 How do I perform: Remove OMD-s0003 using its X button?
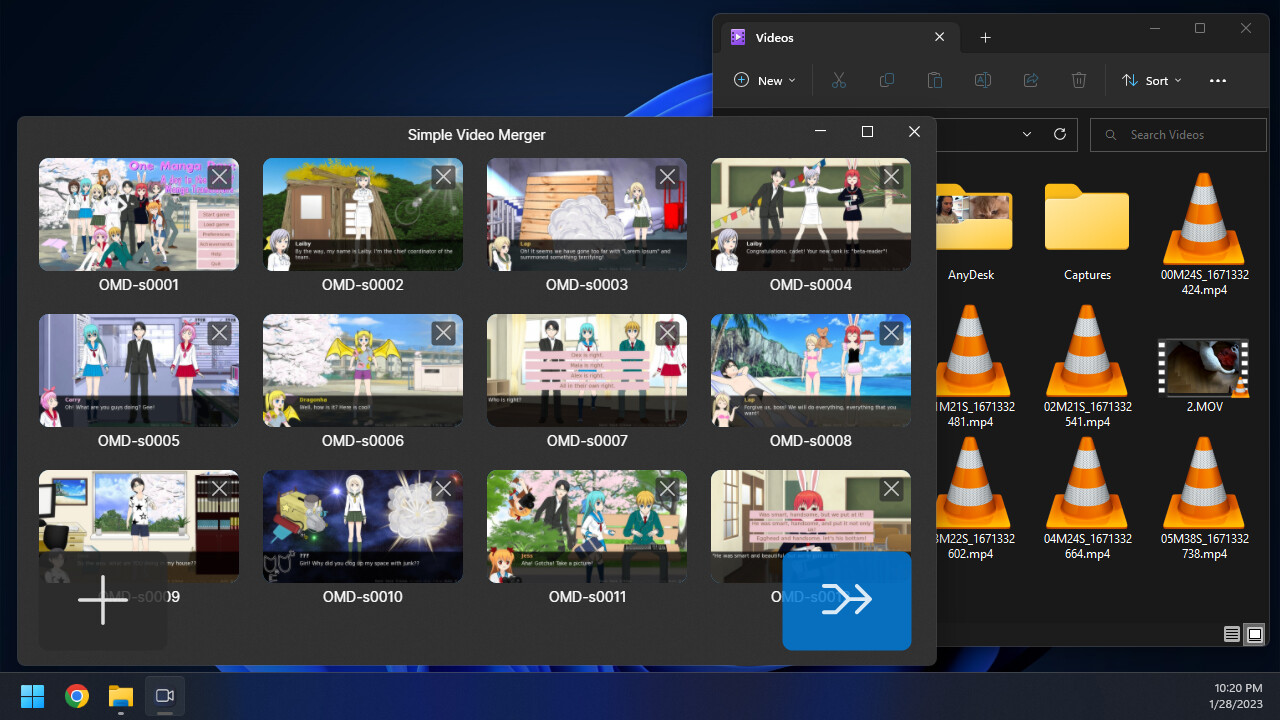tap(666, 176)
